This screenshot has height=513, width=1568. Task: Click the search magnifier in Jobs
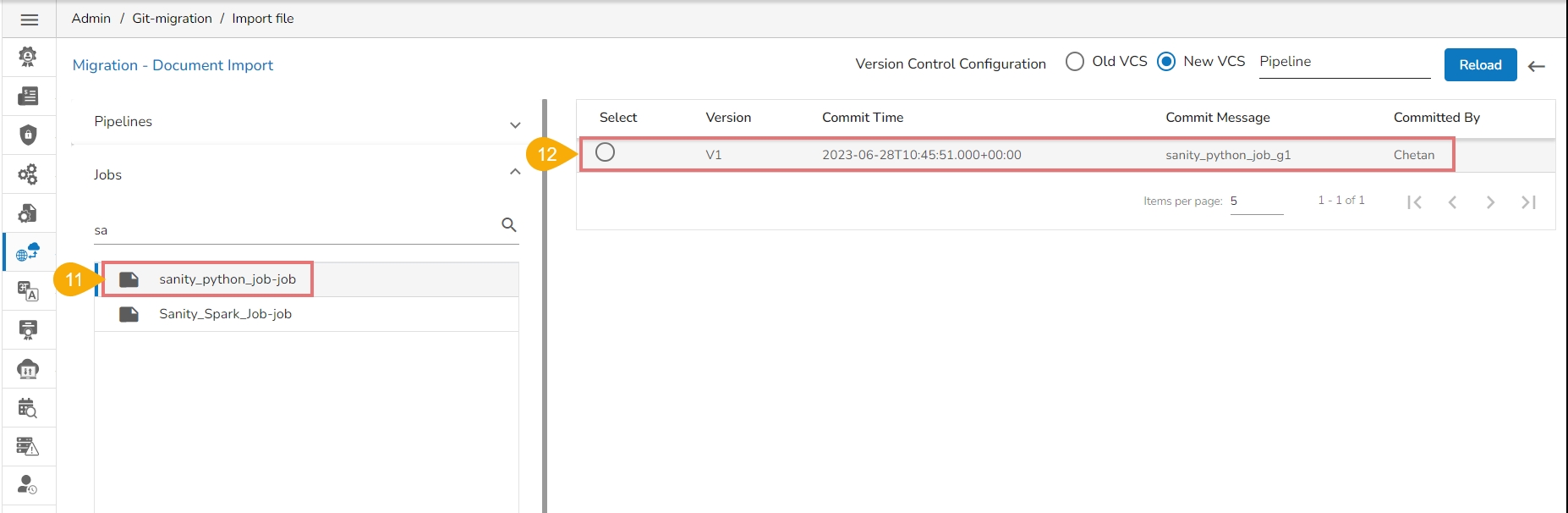point(508,225)
